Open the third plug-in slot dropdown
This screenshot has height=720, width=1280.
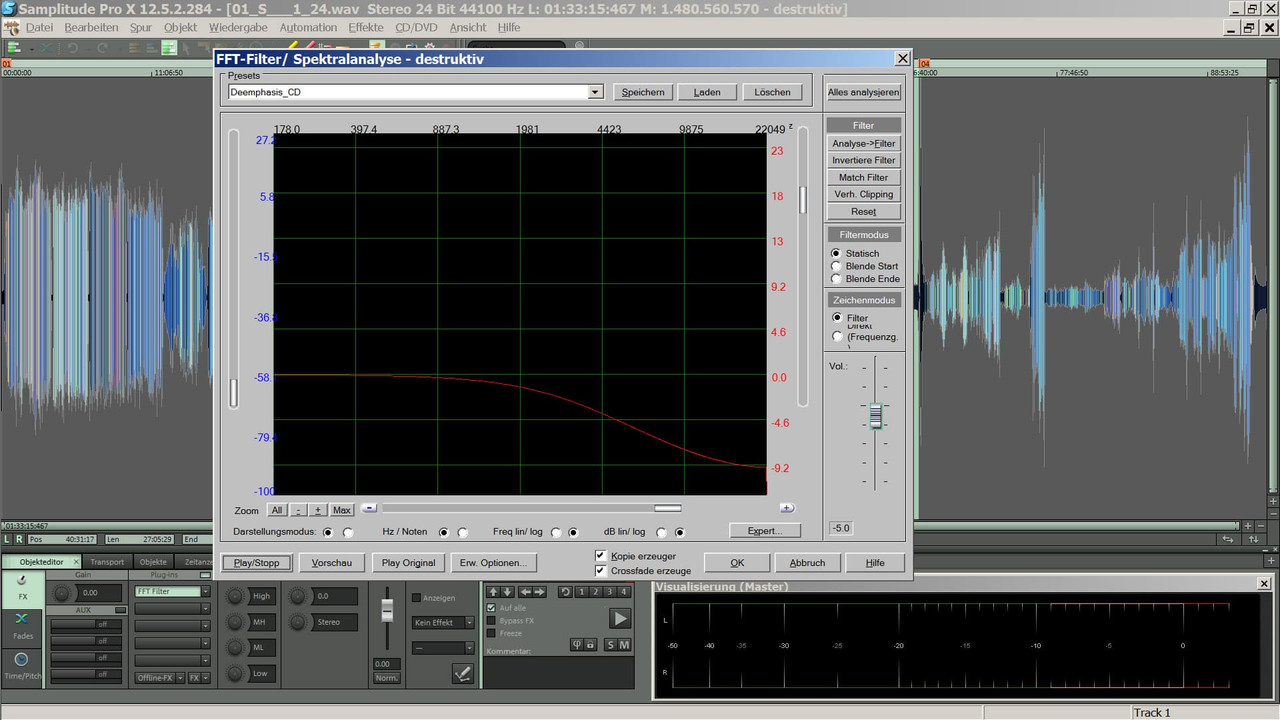[x=205, y=626]
